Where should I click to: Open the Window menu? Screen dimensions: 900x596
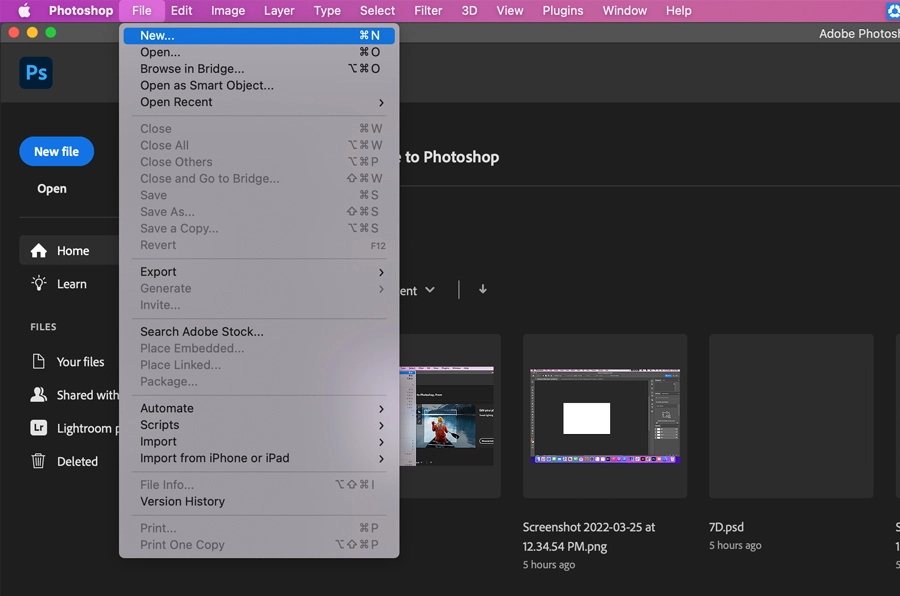pyautogui.click(x=624, y=11)
